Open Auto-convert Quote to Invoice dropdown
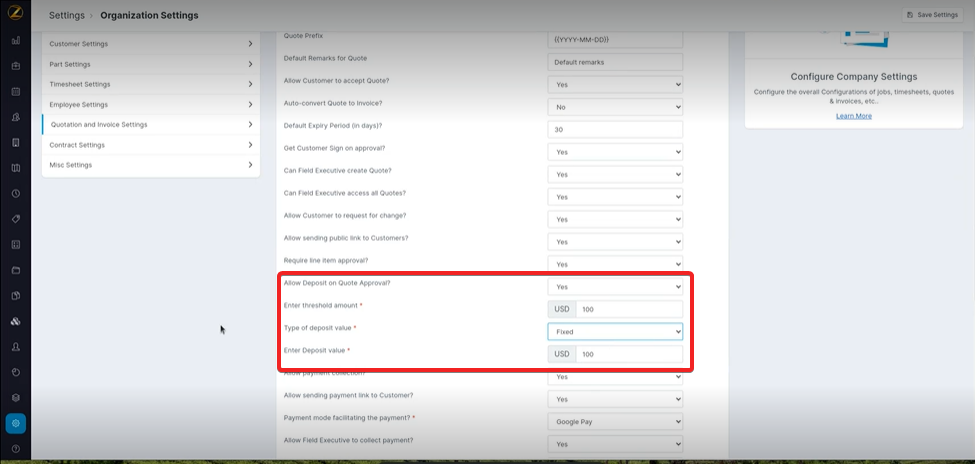This screenshot has width=975, height=464. (x=615, y=107)
